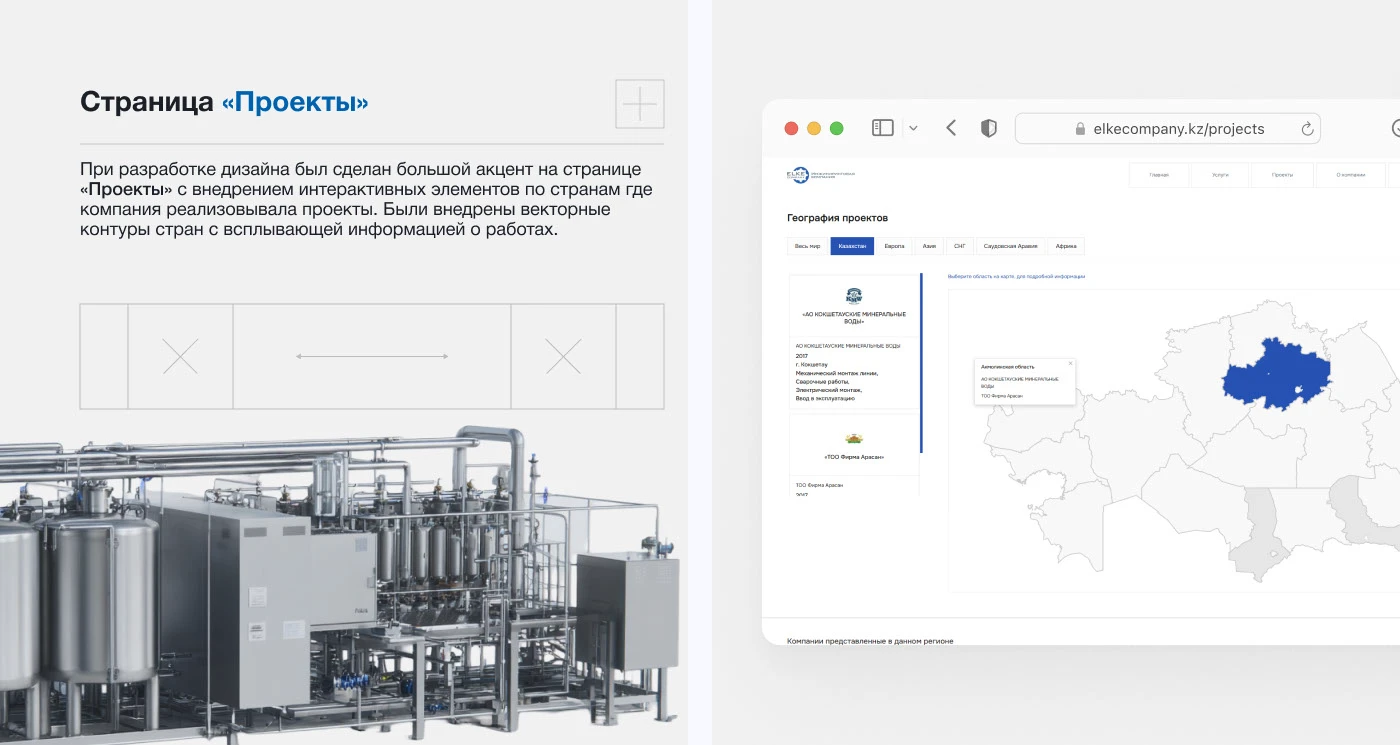Select the Казахстан region tab
The image size is (1400, 745).
coord(852,246)
